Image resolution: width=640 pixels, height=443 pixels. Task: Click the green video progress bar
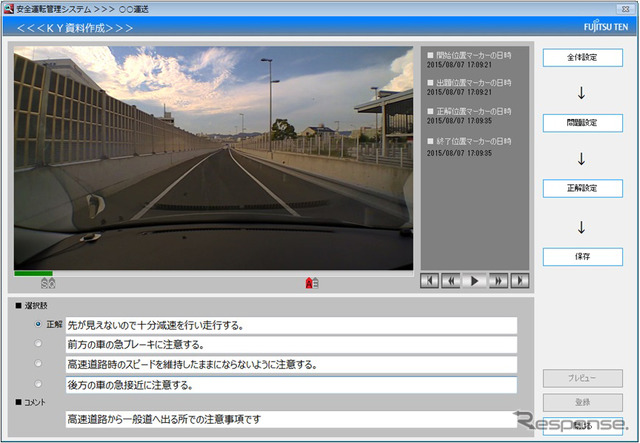click(x=33, y=274)
